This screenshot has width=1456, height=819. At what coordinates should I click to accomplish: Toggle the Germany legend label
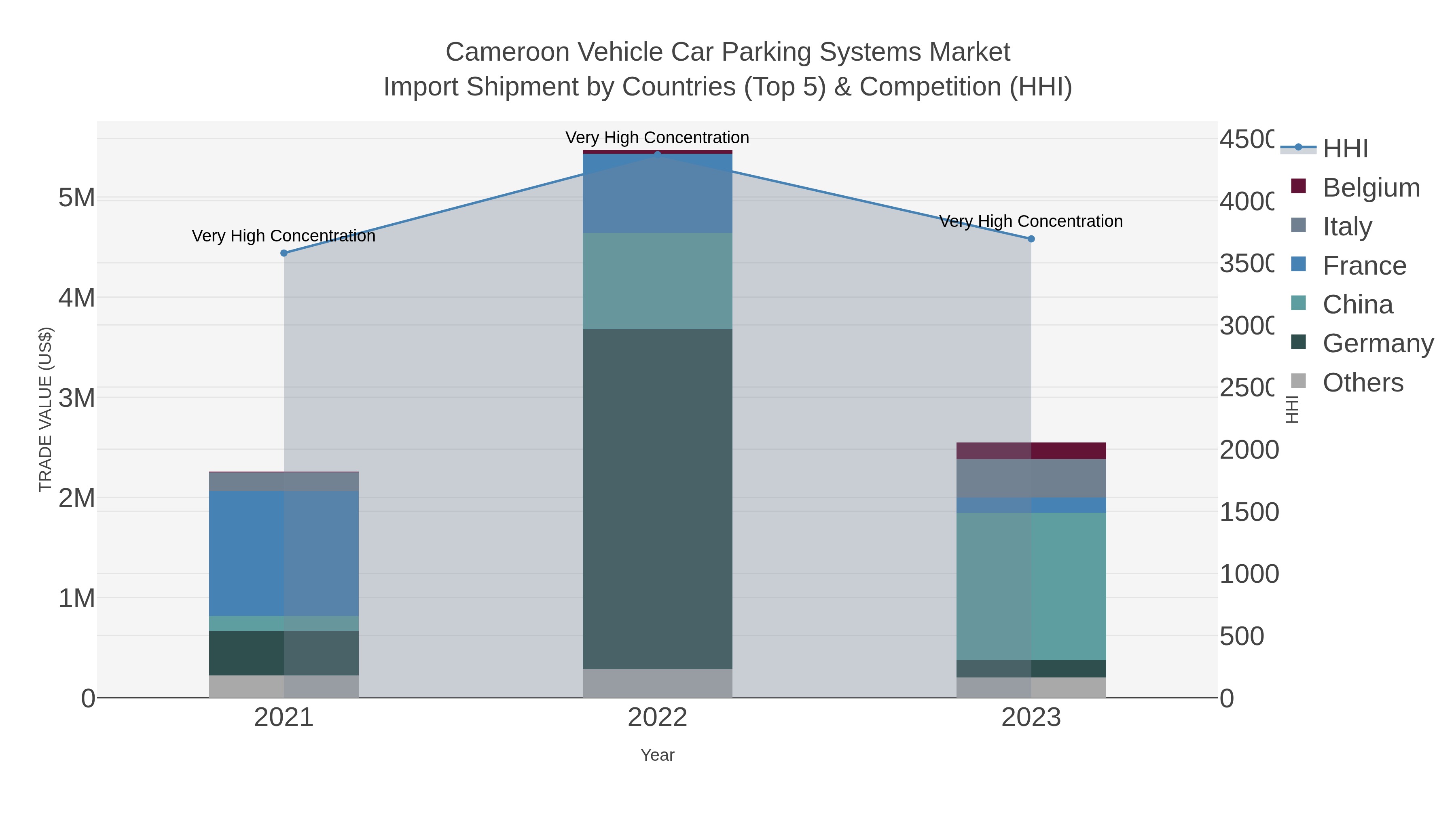(x=1378, y=343)
